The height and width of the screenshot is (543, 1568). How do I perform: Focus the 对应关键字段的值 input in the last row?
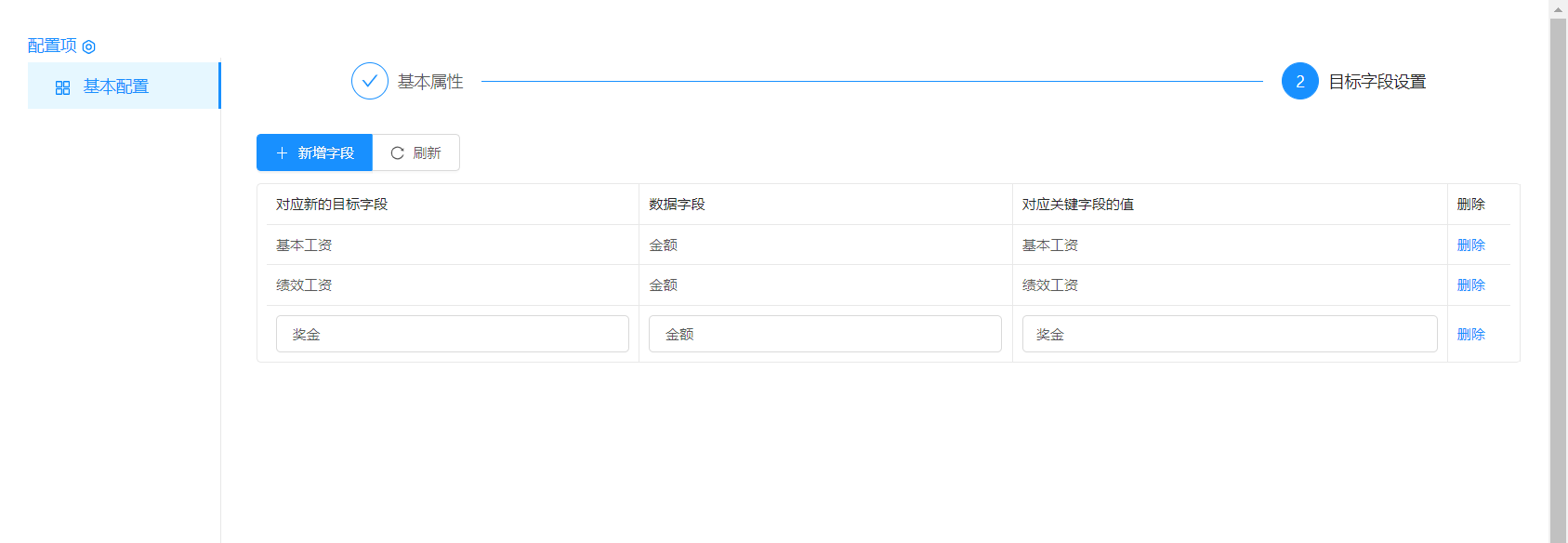tap(1229, 335)
